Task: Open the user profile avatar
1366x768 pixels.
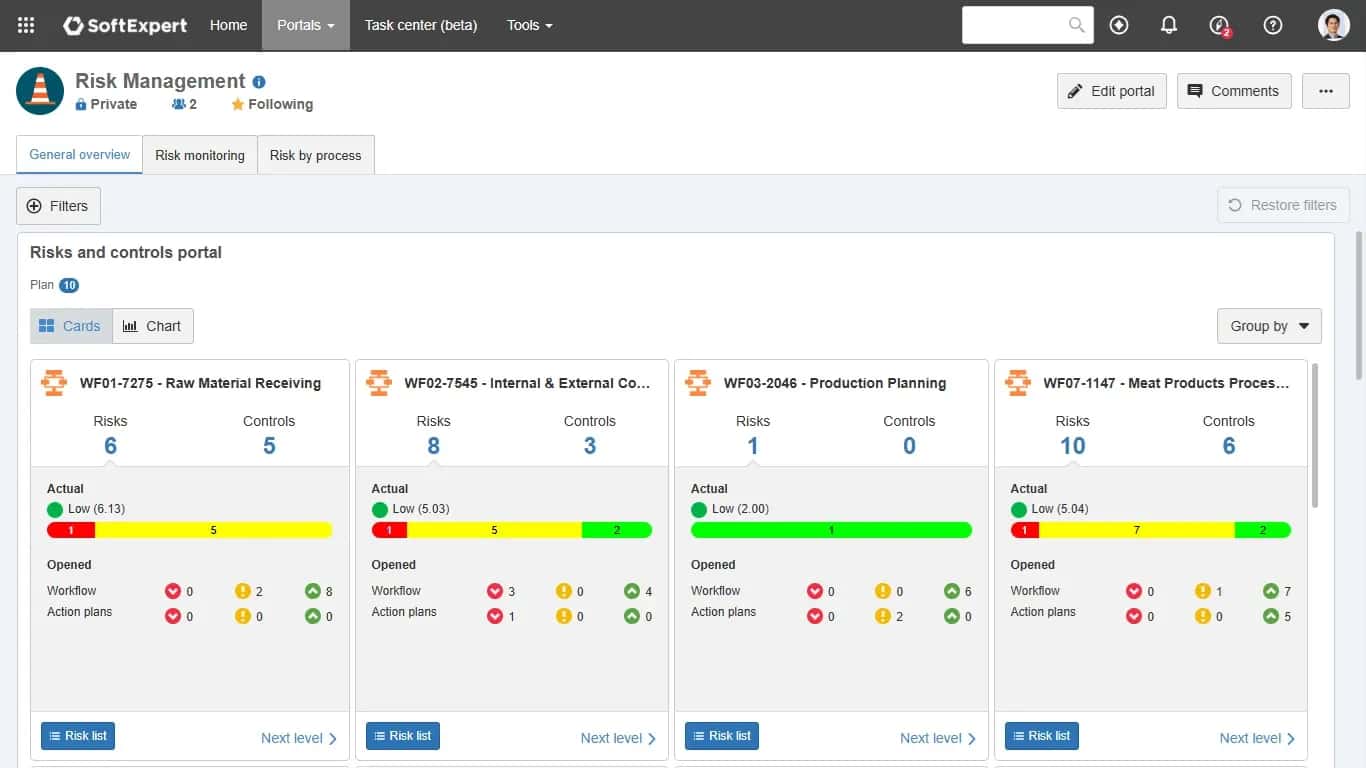Action: tap(1334, 25)
